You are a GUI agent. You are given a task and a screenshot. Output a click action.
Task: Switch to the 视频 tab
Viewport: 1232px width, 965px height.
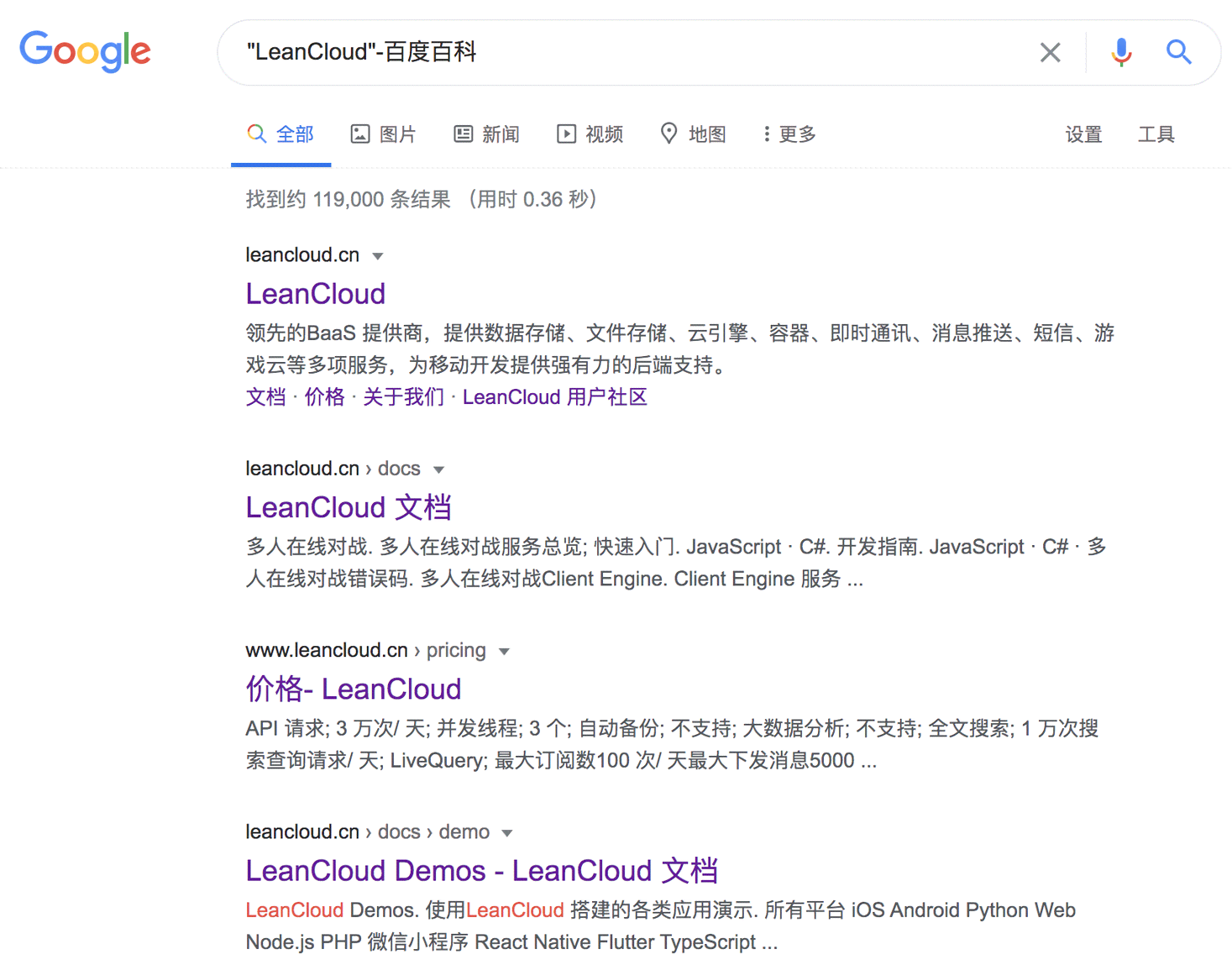click(590, 134)
